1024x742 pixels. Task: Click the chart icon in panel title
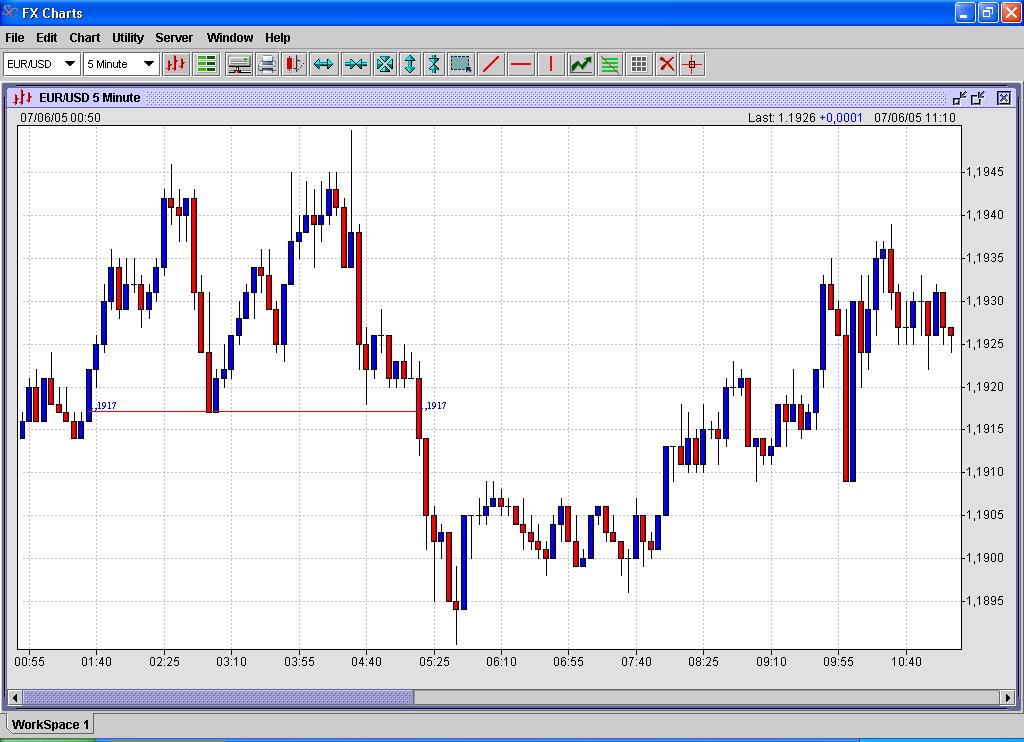(x=22, y=98)
